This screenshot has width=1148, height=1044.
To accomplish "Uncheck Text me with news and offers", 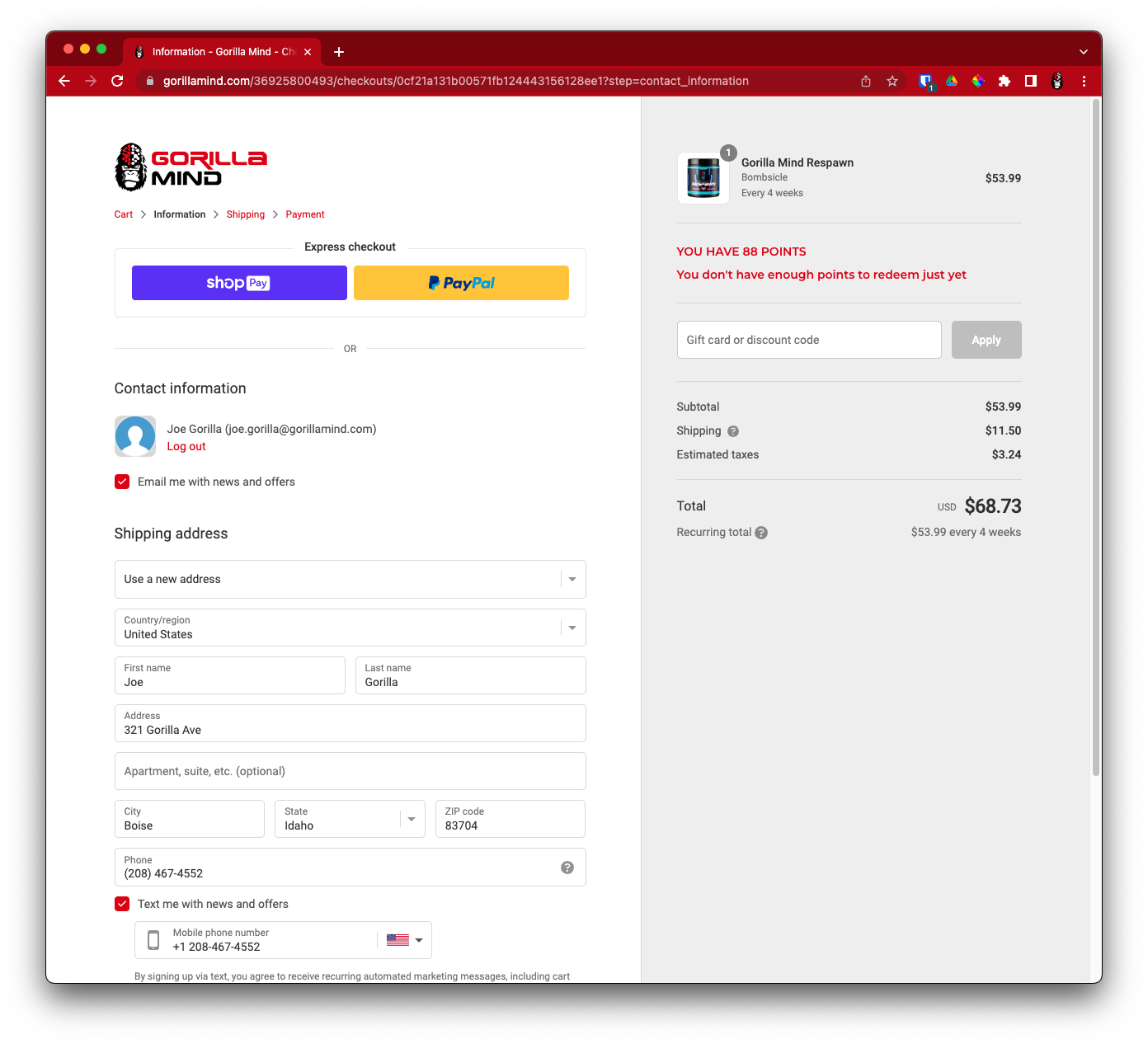I will (x=122, y=904).
